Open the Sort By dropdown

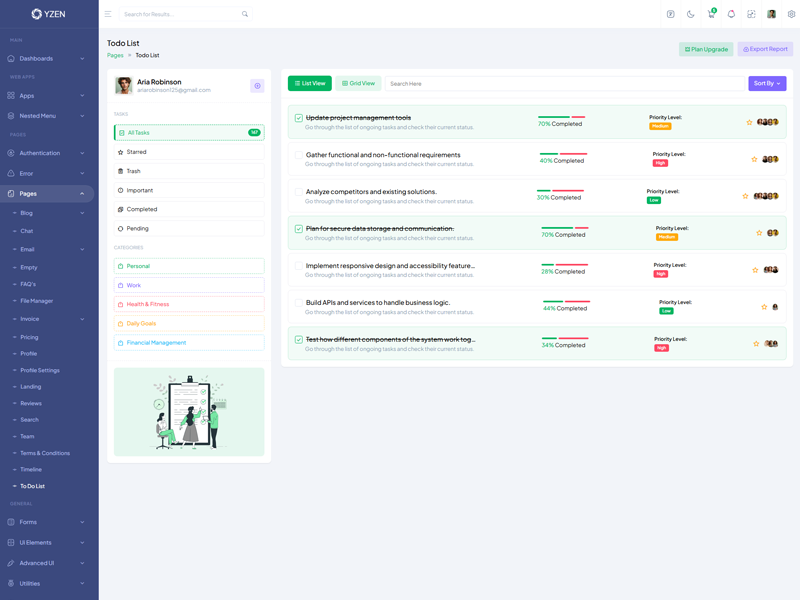click(767, 84)
